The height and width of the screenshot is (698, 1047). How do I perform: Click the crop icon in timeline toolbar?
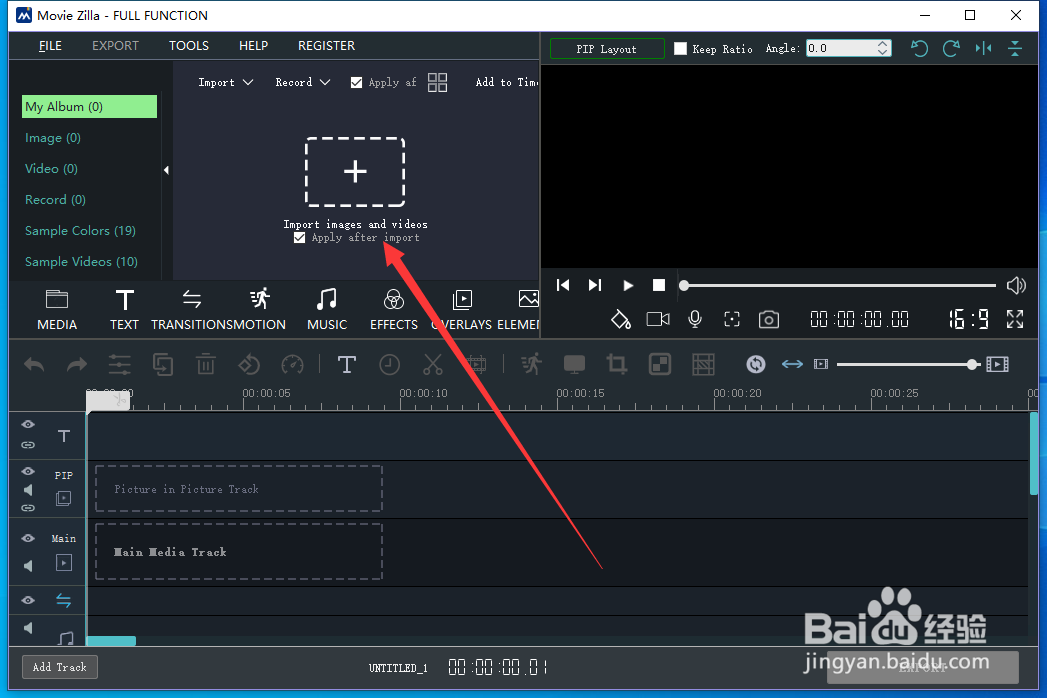pos(616,365)
